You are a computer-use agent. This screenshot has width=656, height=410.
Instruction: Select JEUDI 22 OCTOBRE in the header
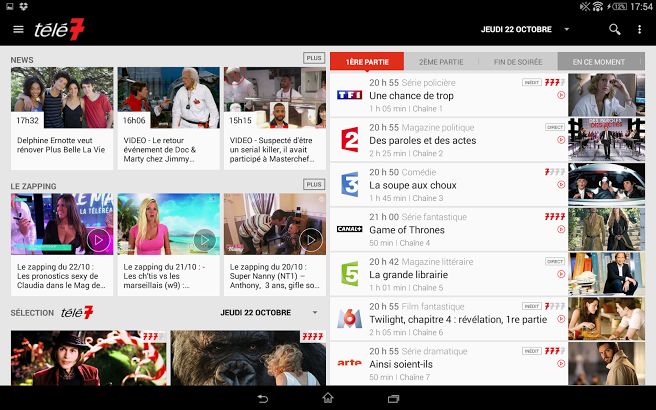pyautogui.click(x=516, y=29)
